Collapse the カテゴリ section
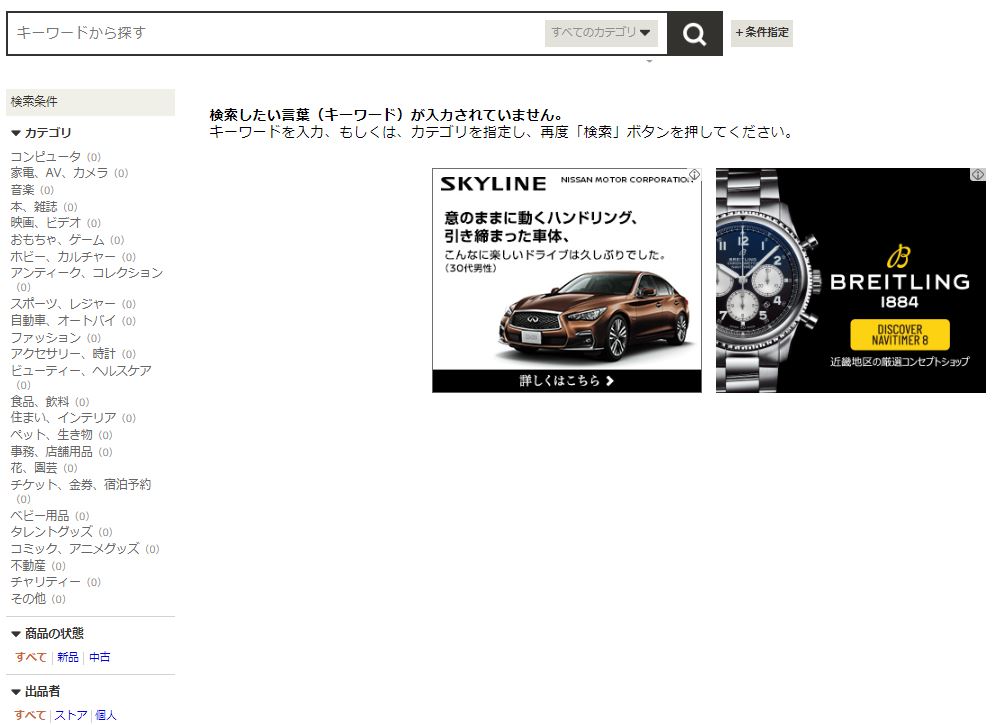 coord(41,133)
